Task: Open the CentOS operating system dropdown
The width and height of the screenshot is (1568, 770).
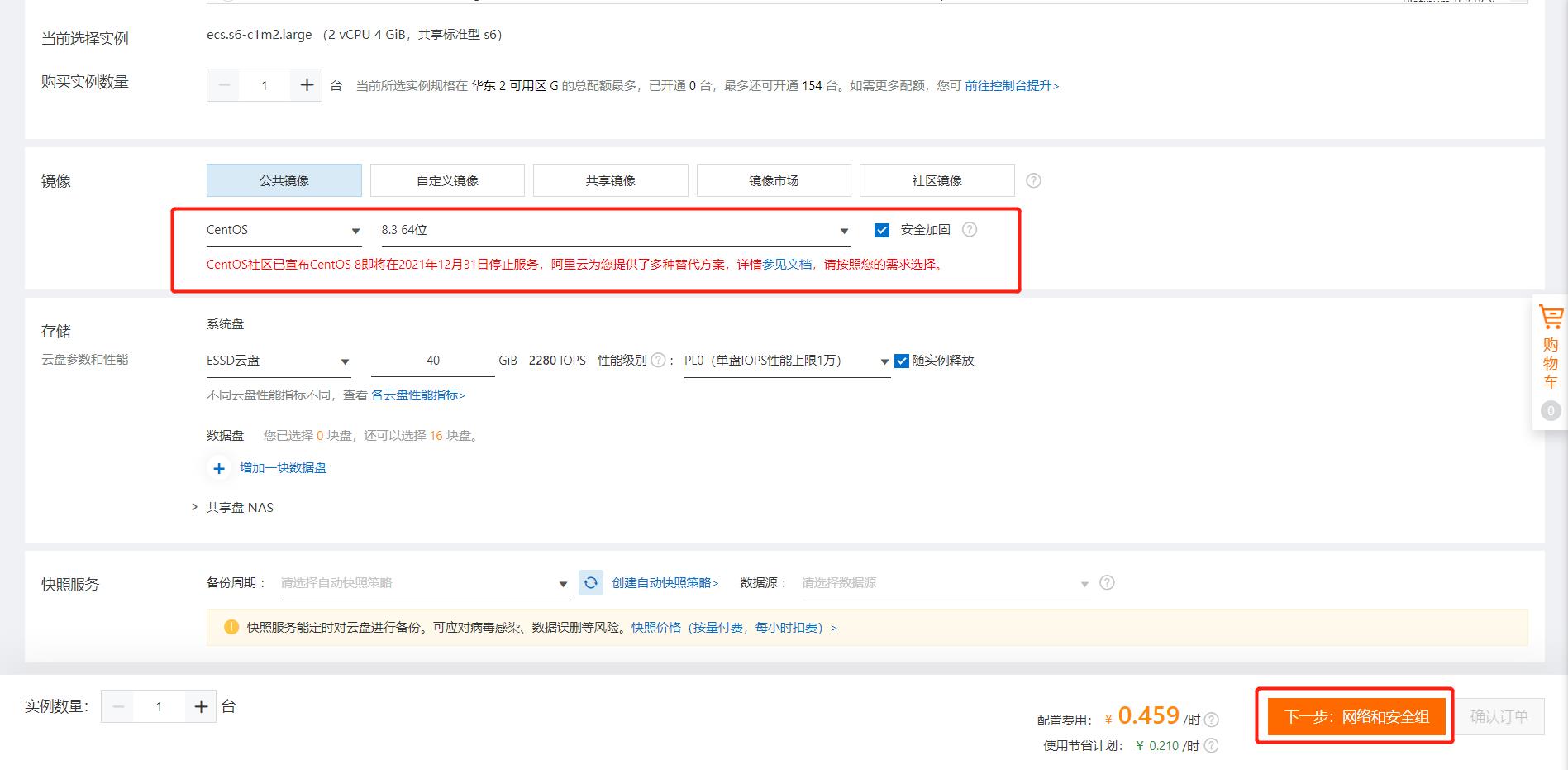Action: tap(284, 230)
